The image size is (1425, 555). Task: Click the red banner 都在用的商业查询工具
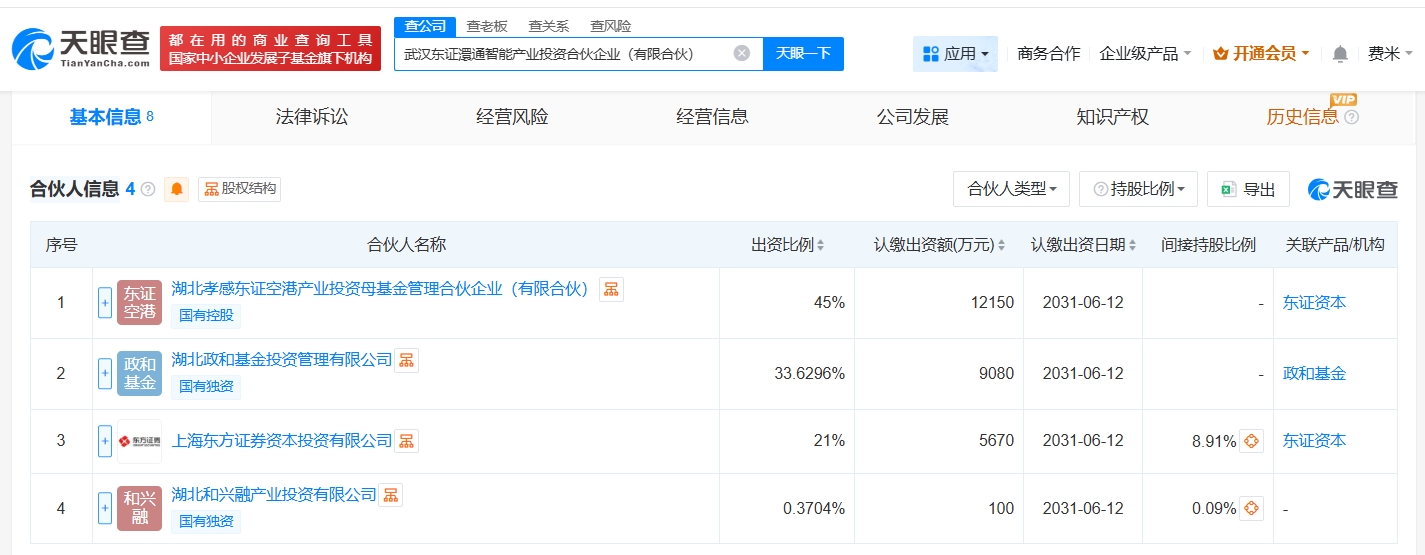click(270, 48)
